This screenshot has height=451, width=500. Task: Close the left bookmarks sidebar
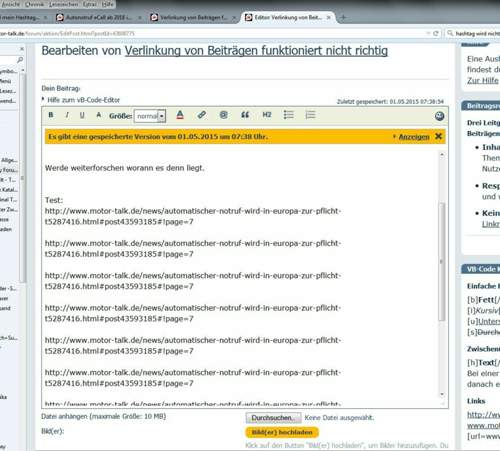[x=22, y=49]
